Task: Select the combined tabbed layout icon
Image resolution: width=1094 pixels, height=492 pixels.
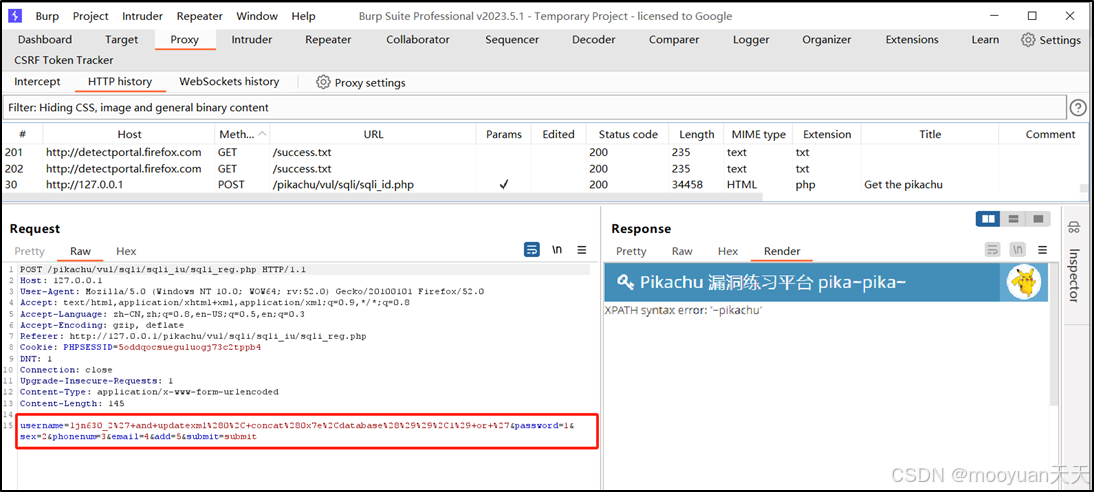Action: point(1038,218)
